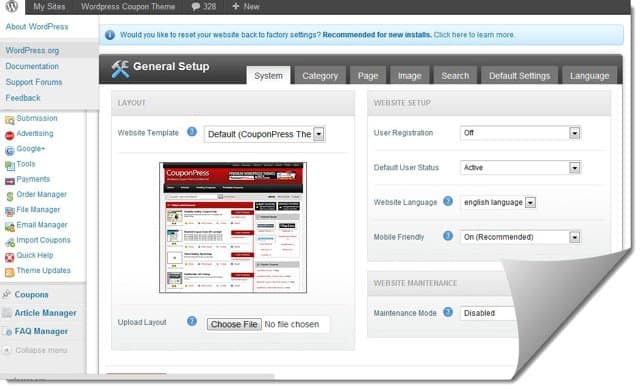Open the Feedback link
Screen dimensions: 640x389
click(23, 98)
